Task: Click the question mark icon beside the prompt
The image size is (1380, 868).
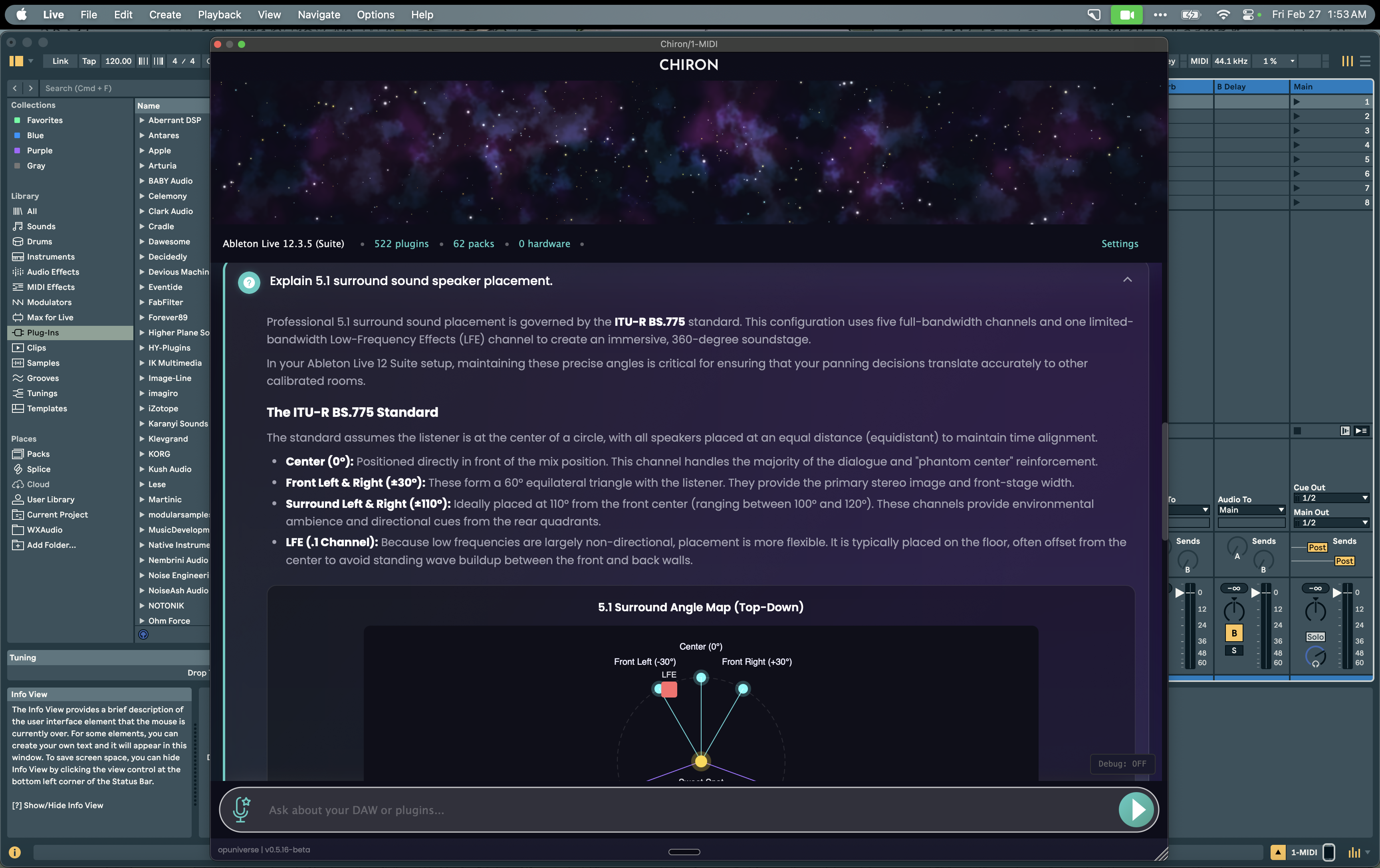Action: click(x=249, y=282)
